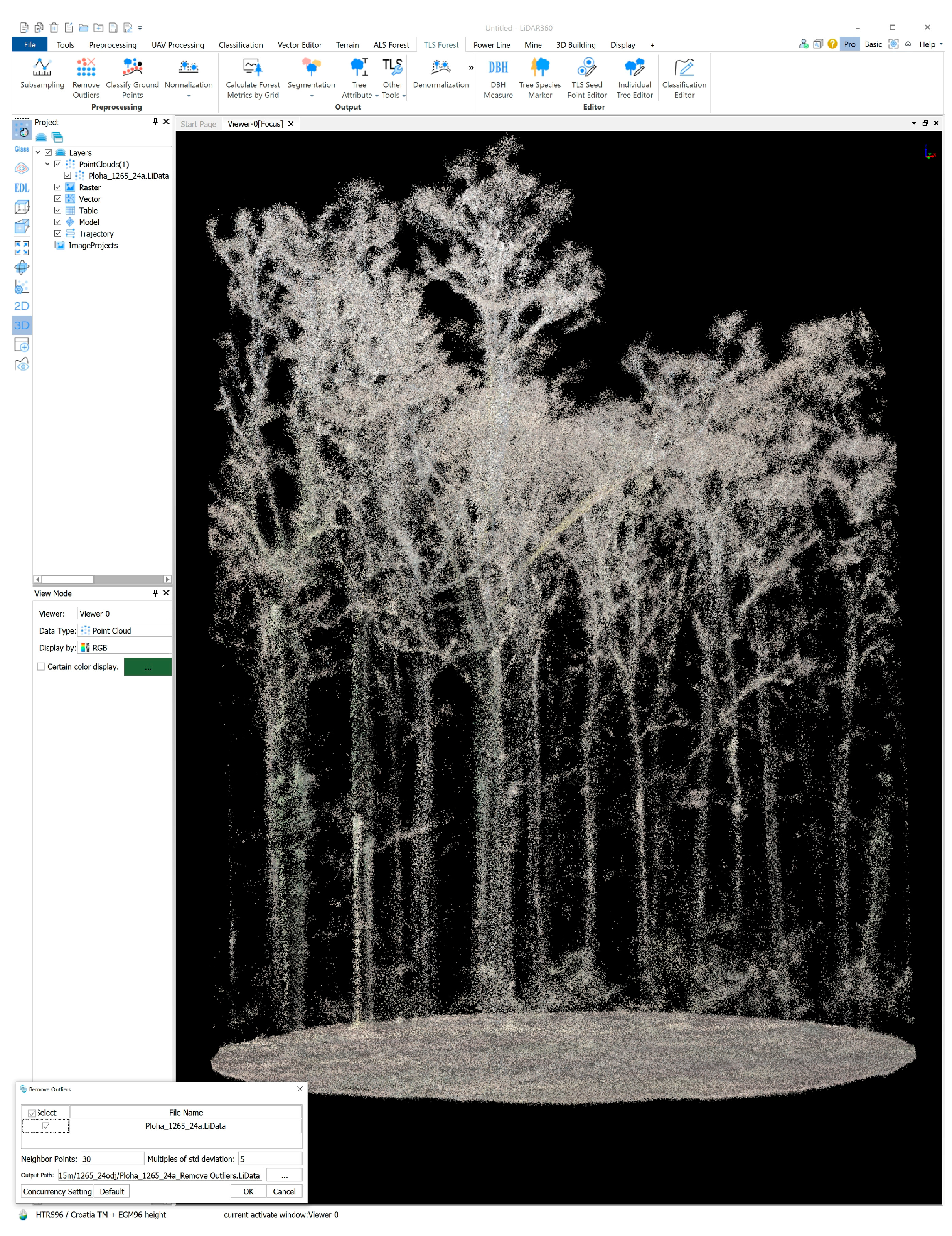Click the Multiples of std deviation field
The width and height of the screenshot is (952, 1236).
pos(270,1159)
